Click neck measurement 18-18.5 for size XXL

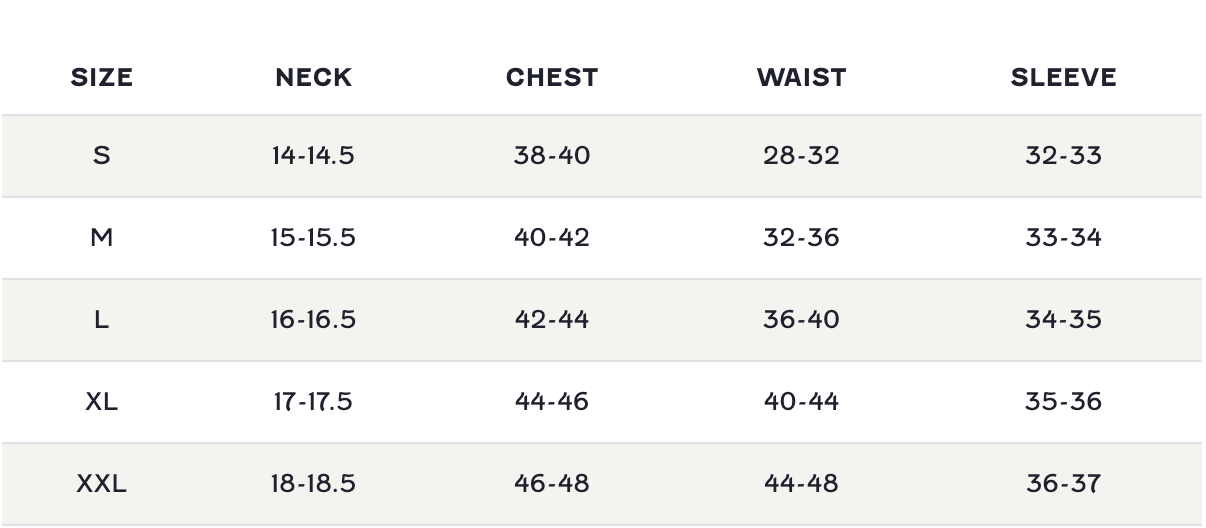tap(313, 483)
